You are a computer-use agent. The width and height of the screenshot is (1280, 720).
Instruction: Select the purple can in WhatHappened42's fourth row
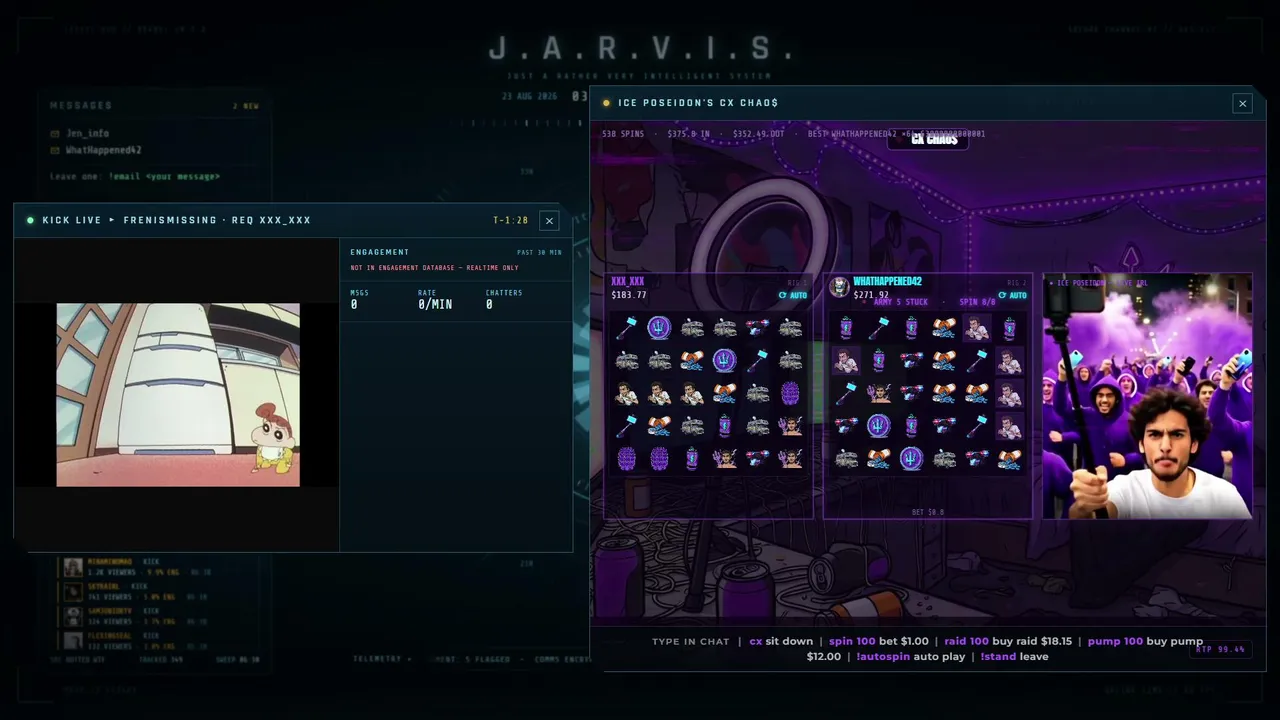[x=911, y=426]
